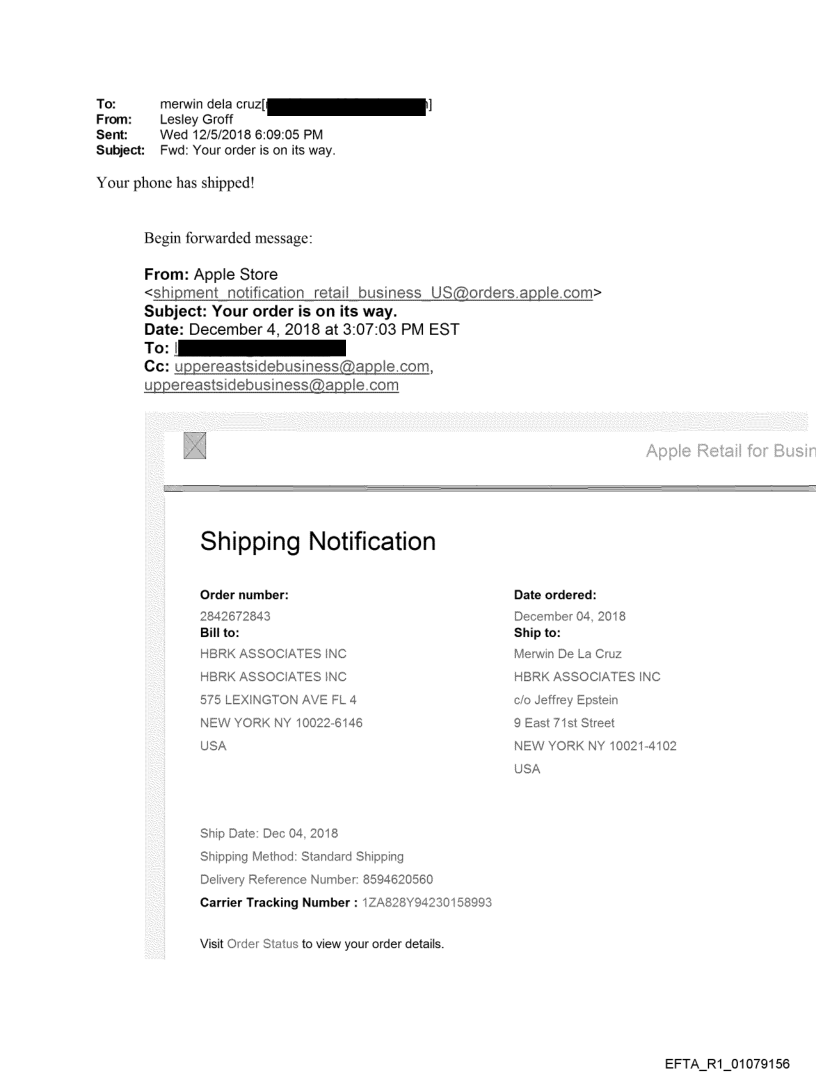This screenshot has width=816, height=1073.
Task: Click the Shipping Notification heading
Action: (318, 542)
